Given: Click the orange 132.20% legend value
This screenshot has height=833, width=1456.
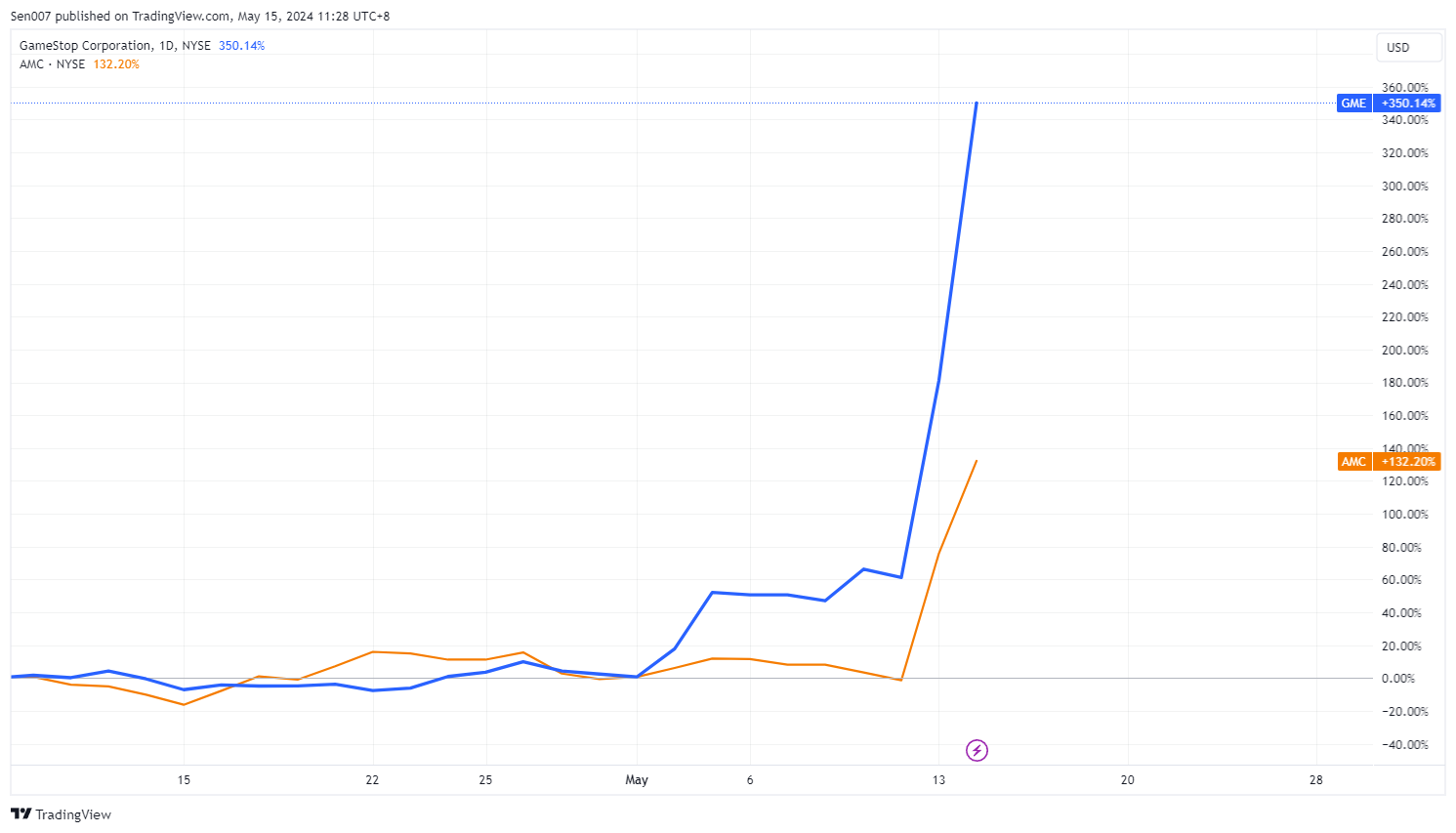Looking at the screenshot, I should [116, 64].
